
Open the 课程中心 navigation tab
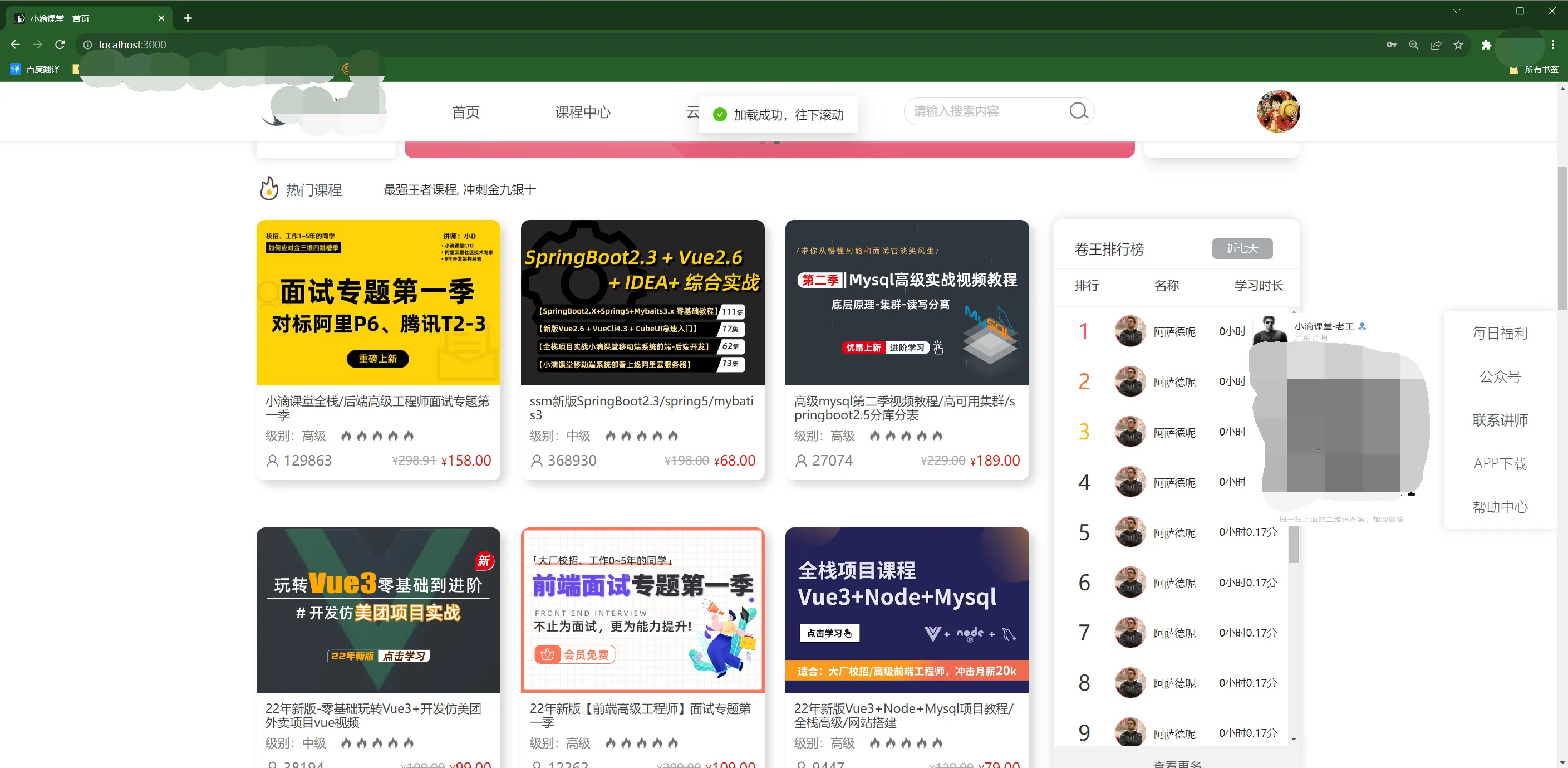click(583, 112)
